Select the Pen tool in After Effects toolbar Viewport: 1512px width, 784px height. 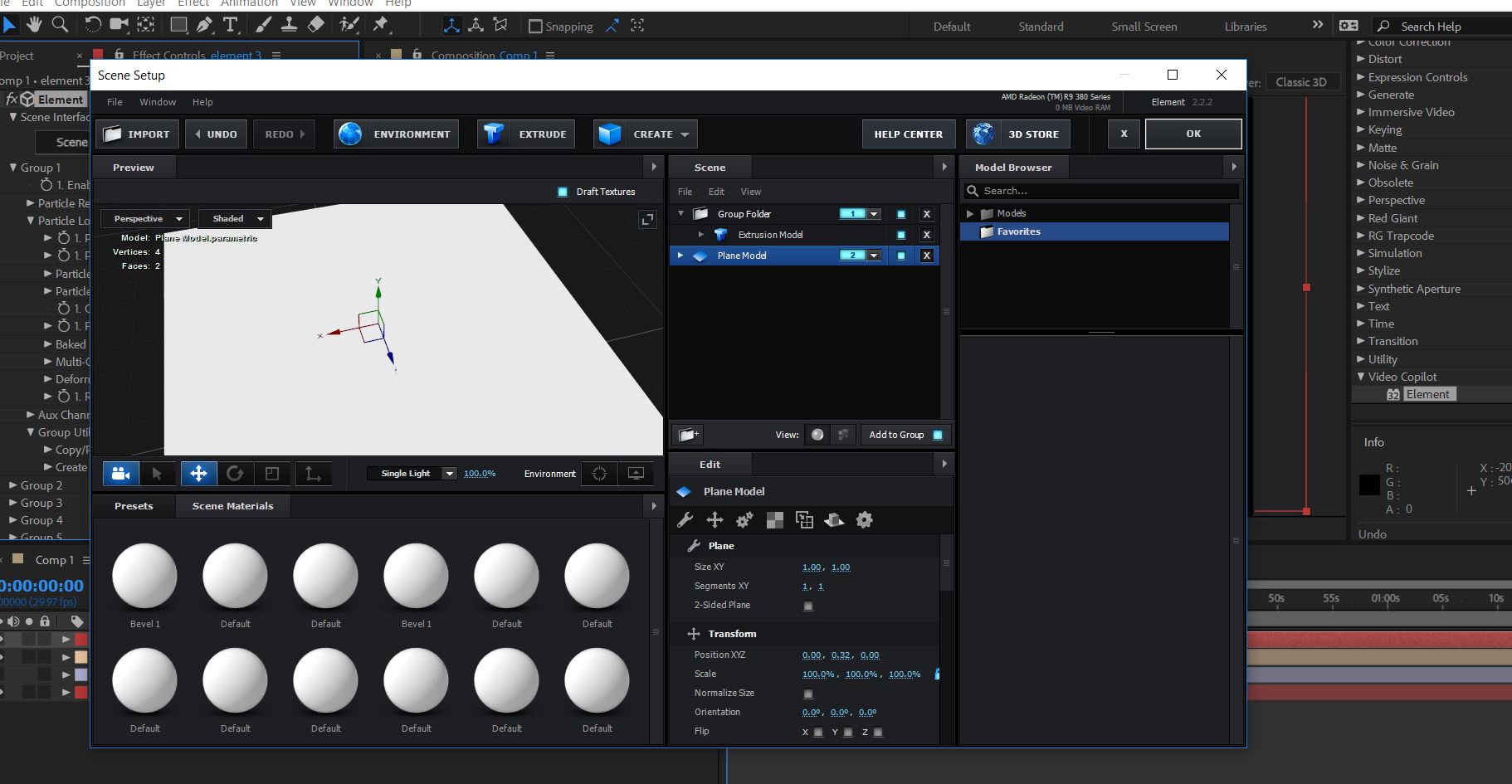click(x=204, y=25)
